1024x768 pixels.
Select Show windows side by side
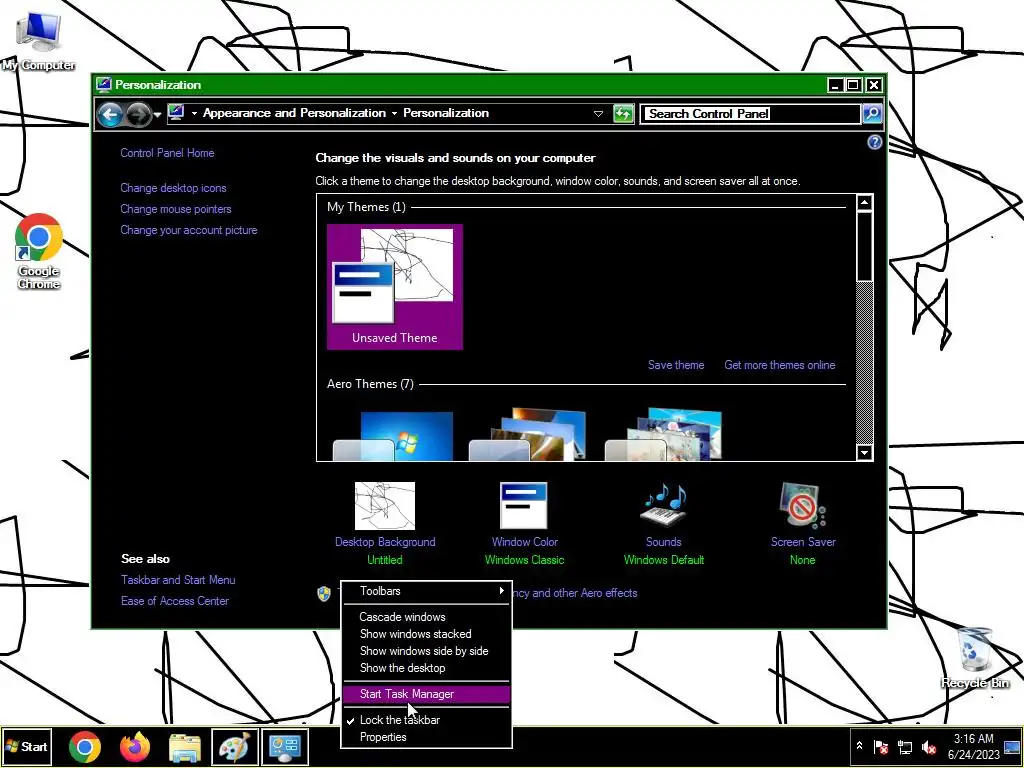coord(426,650)
